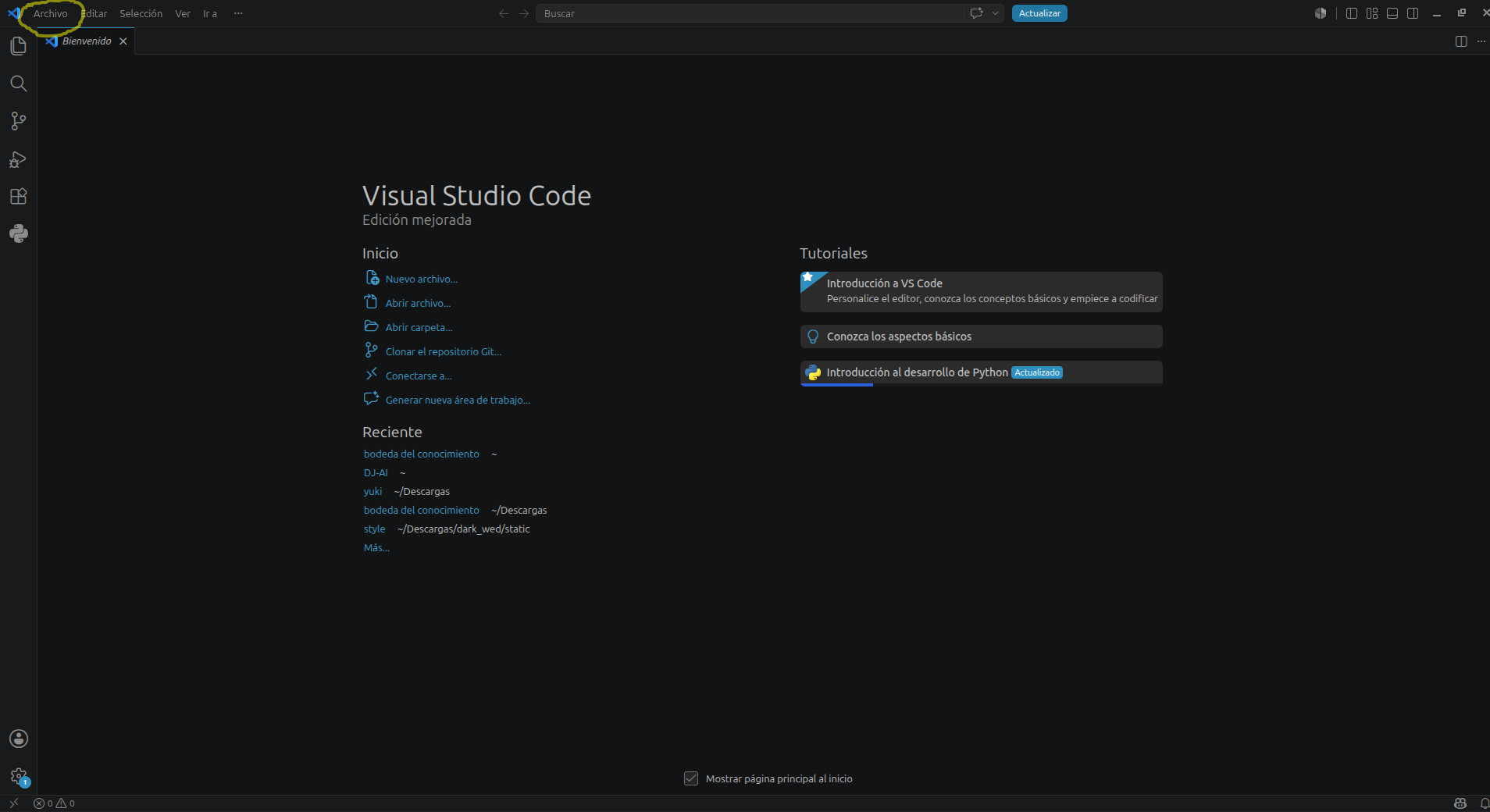This screenshot has height=812, width=1490.
Task: Expand the chat dropdown chevron
Action: pyautogui.click(x=995, y=13)
